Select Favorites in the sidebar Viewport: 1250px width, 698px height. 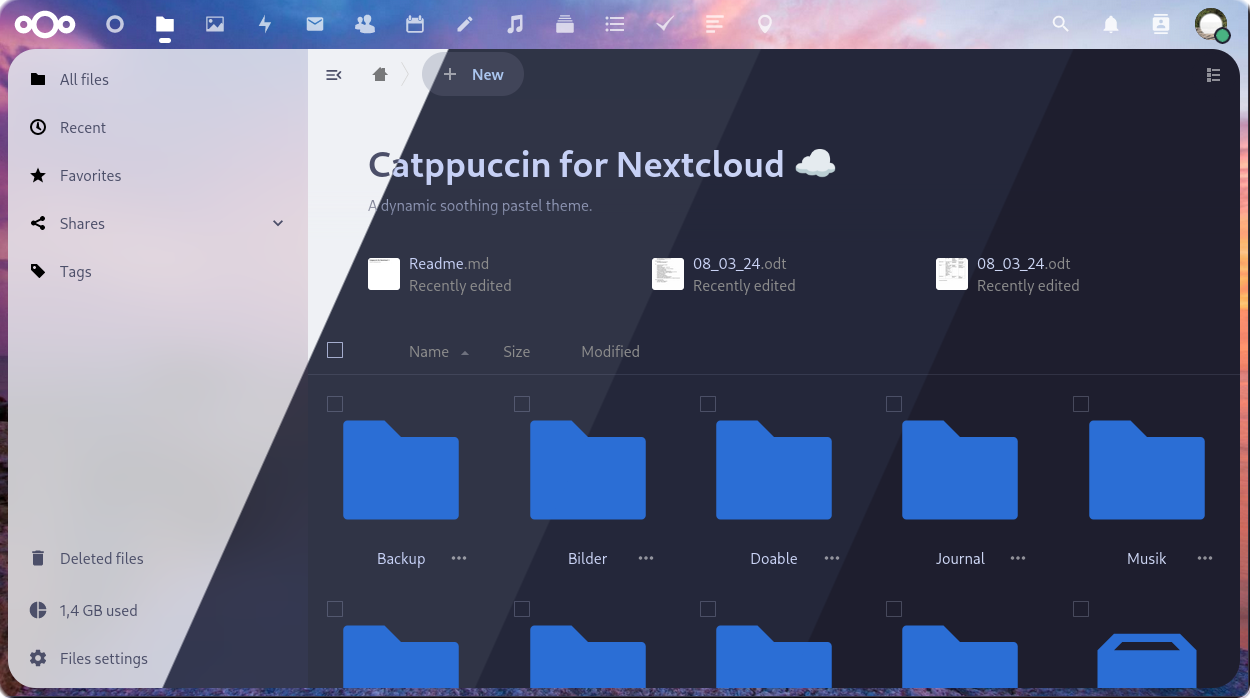pyautogui.click(x=90, y=175)
